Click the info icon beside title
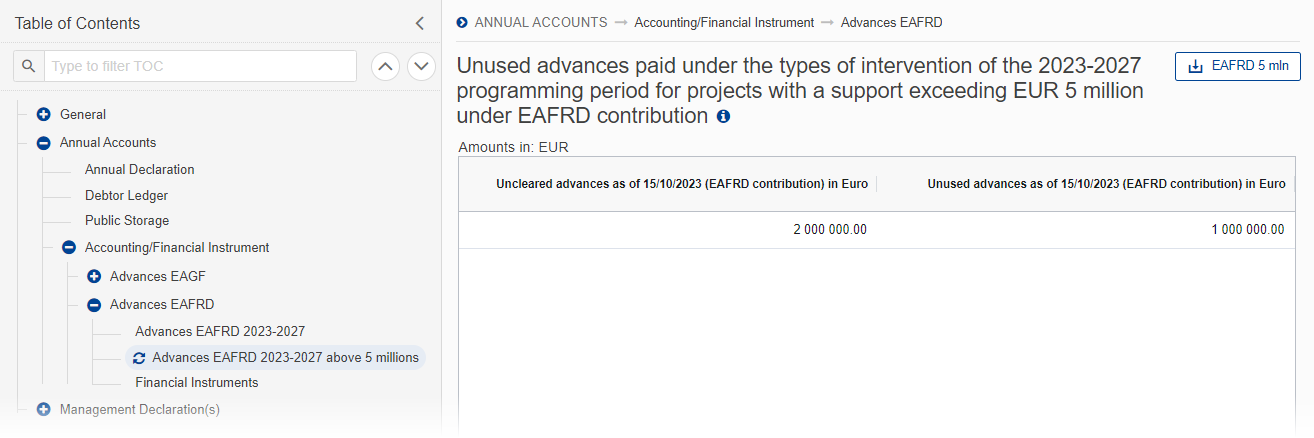 click(x=723, y=116)
